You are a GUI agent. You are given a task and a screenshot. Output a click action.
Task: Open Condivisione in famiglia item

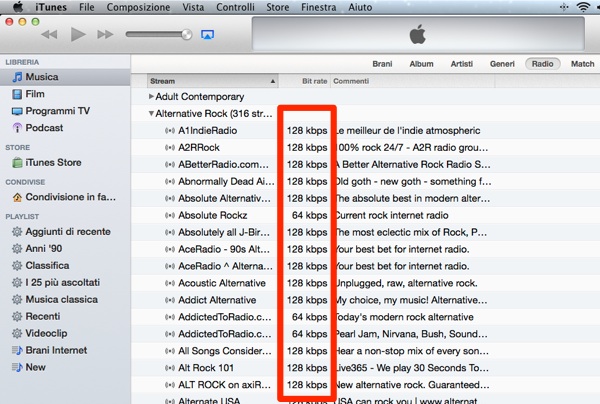click(x=65, y=197)
